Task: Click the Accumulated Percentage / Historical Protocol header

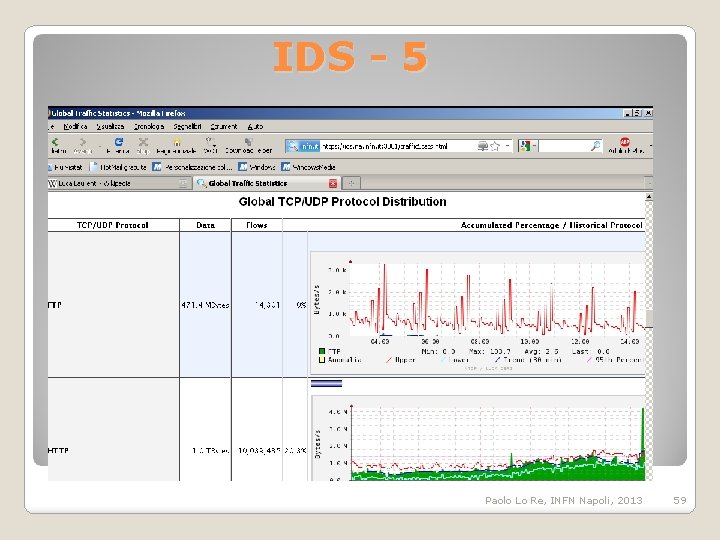Action: point(551,225)
